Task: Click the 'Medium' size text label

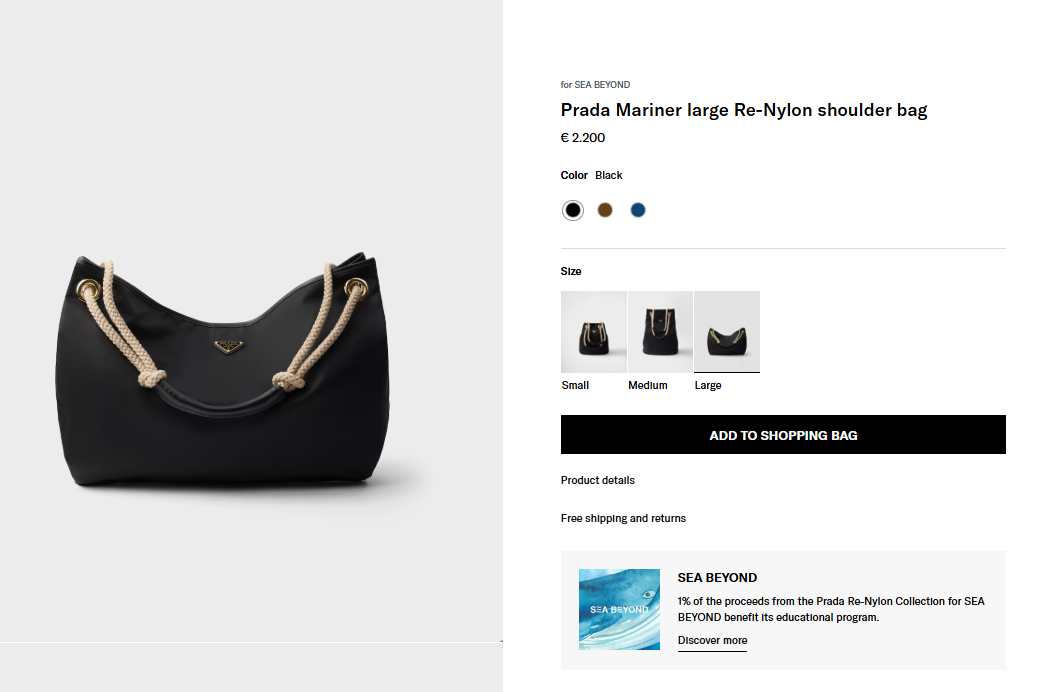Action: coord(648,385)
